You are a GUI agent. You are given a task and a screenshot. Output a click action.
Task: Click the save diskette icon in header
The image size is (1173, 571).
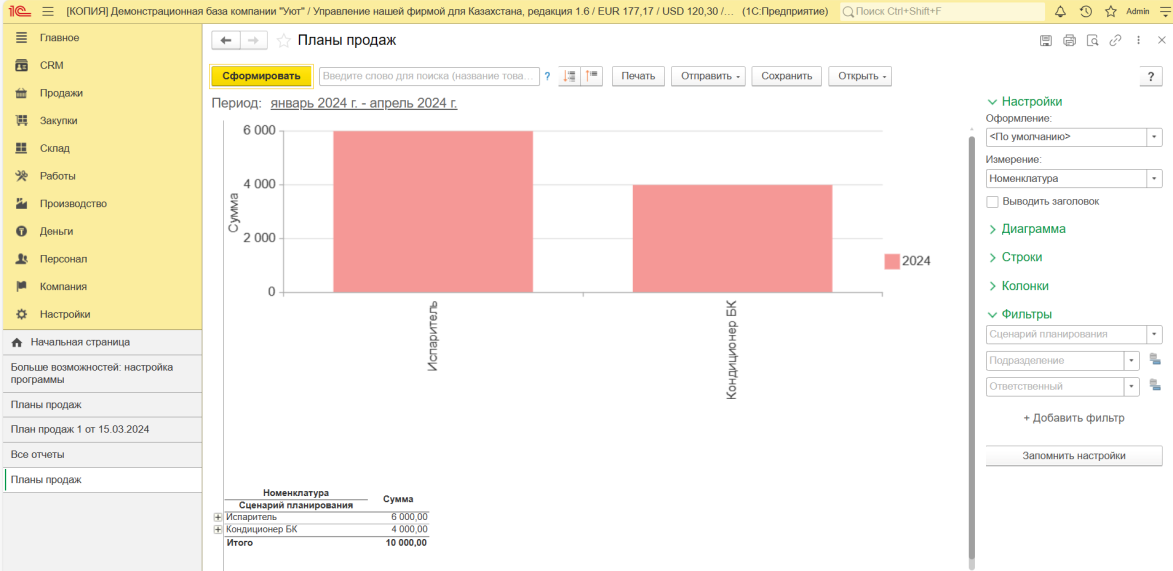(x=1045, y=41)
